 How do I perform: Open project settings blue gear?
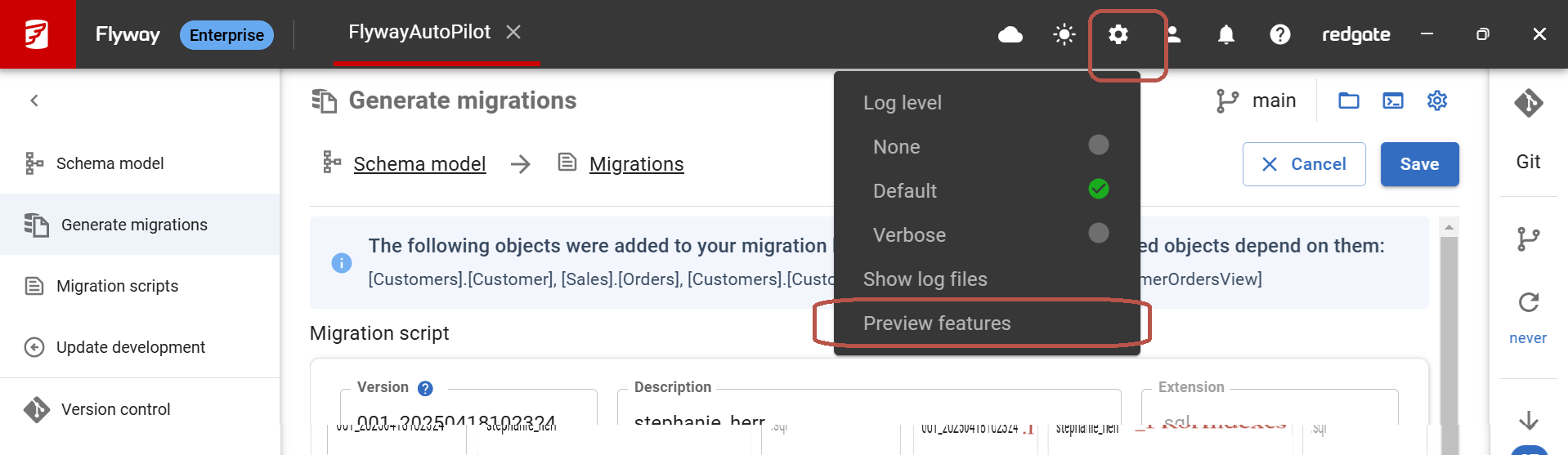pyautogui.click(x=1437, y=100)
